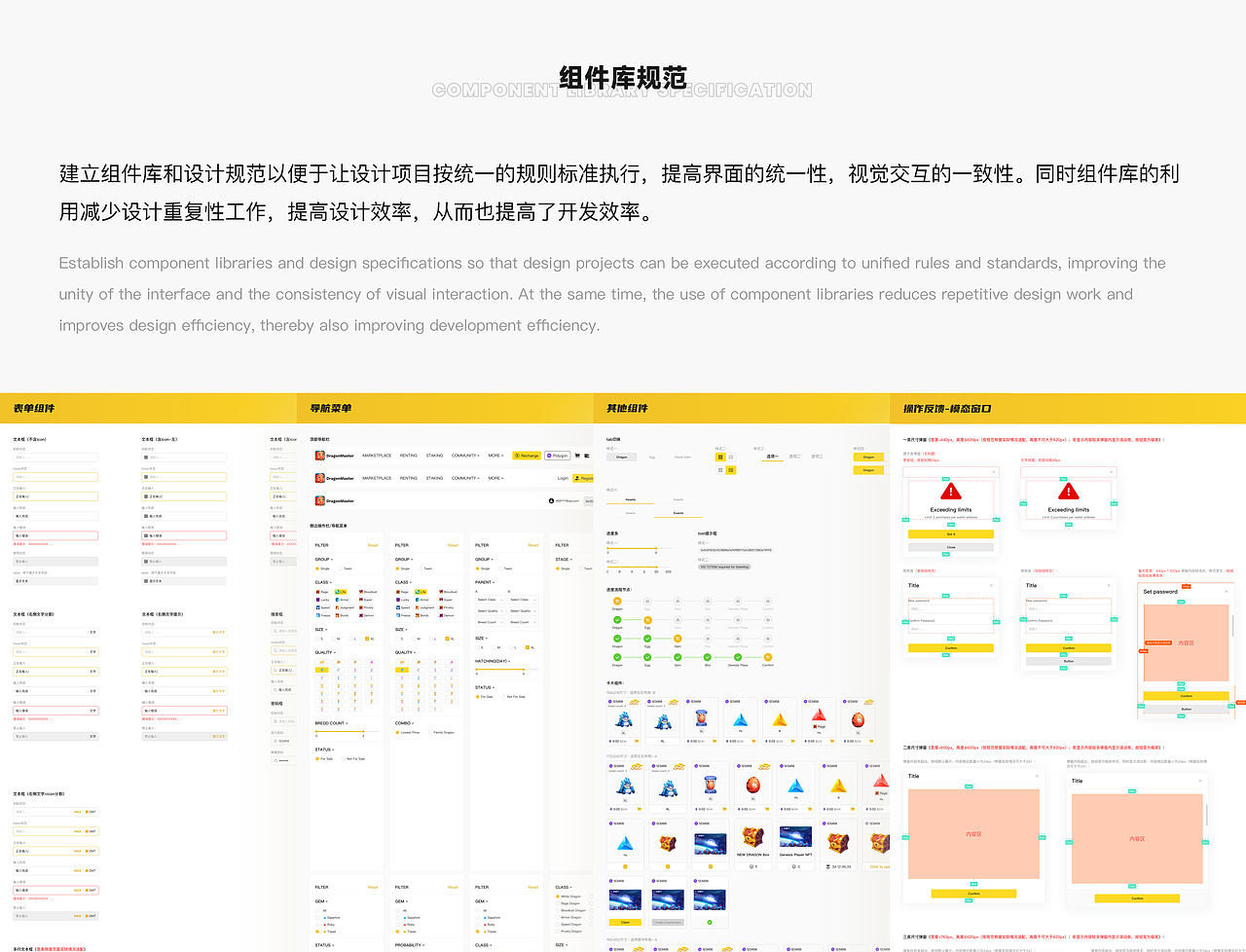The image size is (1246, 952).
Task: Select For Sale under HATCHING(DAY) status
Action: click(484, 697)
